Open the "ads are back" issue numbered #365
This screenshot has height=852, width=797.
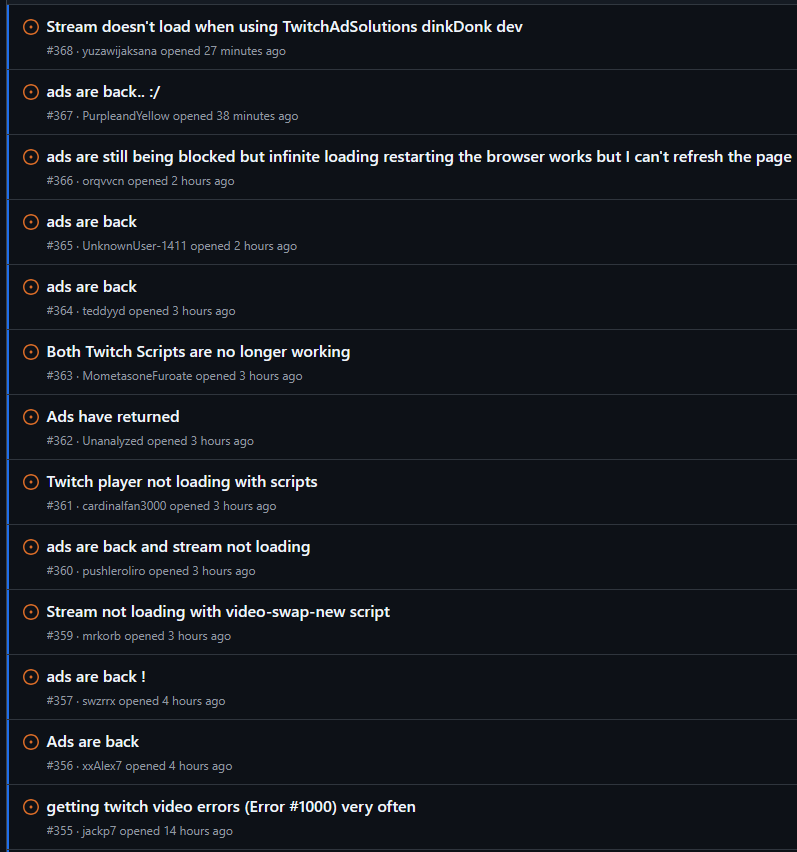92,222
